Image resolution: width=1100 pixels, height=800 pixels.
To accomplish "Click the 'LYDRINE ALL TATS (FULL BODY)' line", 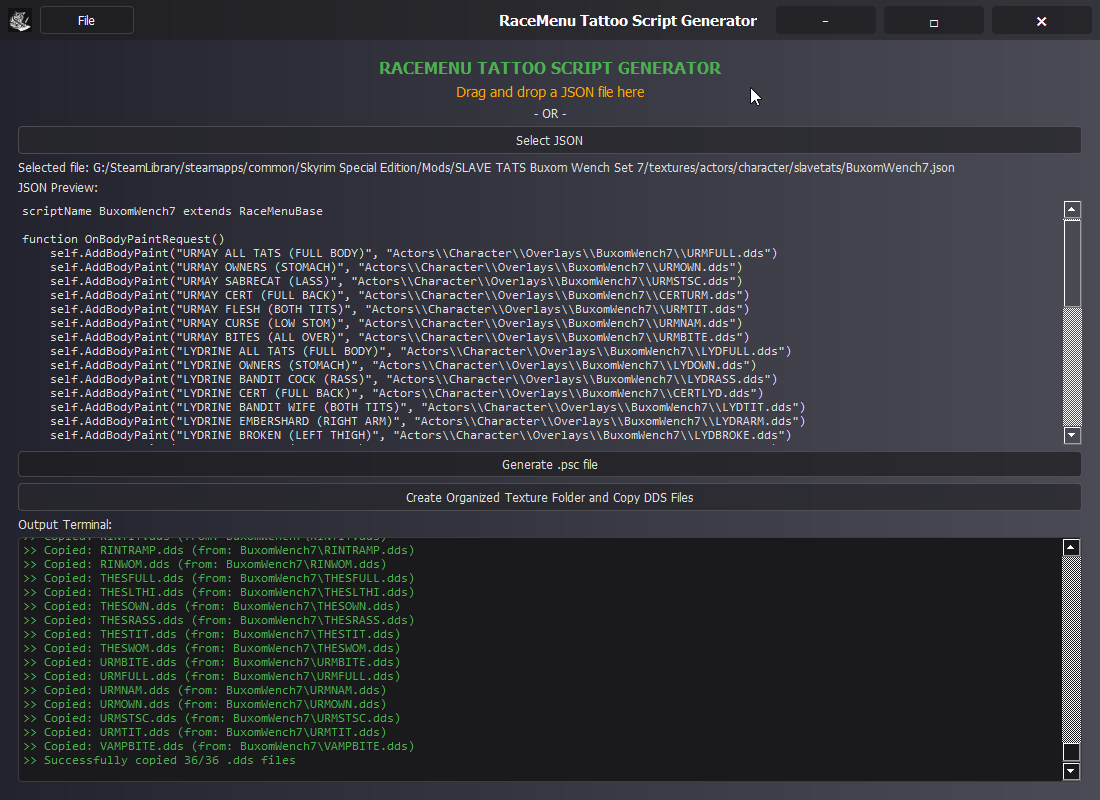I will pos(421,352).
